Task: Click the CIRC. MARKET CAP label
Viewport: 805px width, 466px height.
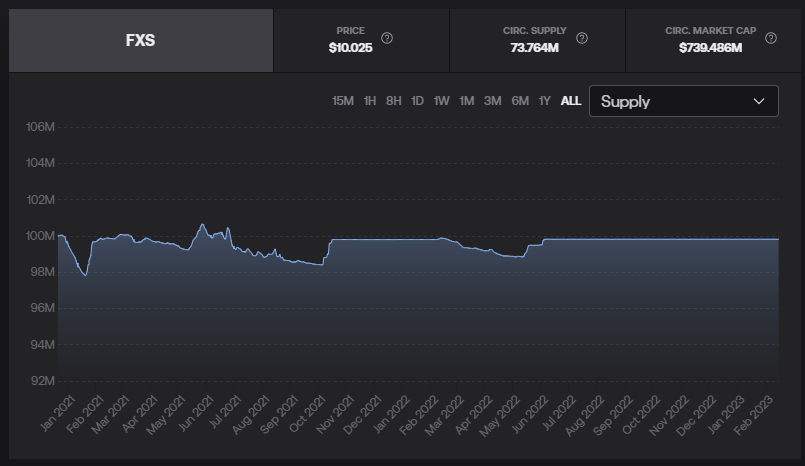Action: (711, 31)
